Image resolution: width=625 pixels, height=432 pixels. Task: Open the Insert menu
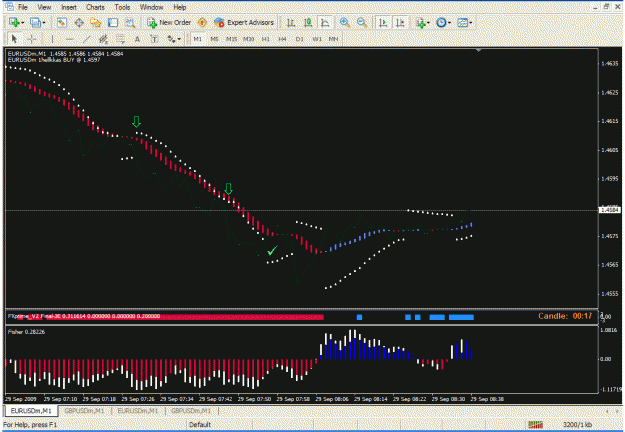click(x=69, y=7)
